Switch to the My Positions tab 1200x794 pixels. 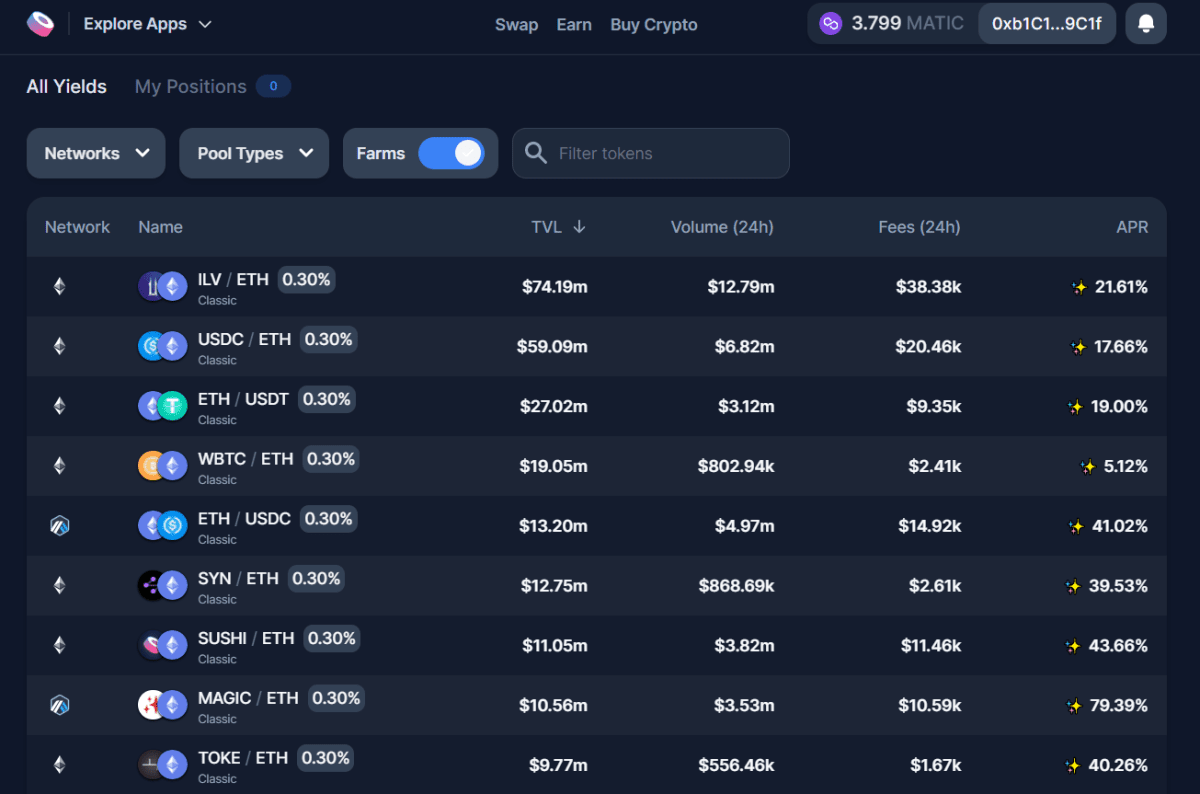click(190, 87)
